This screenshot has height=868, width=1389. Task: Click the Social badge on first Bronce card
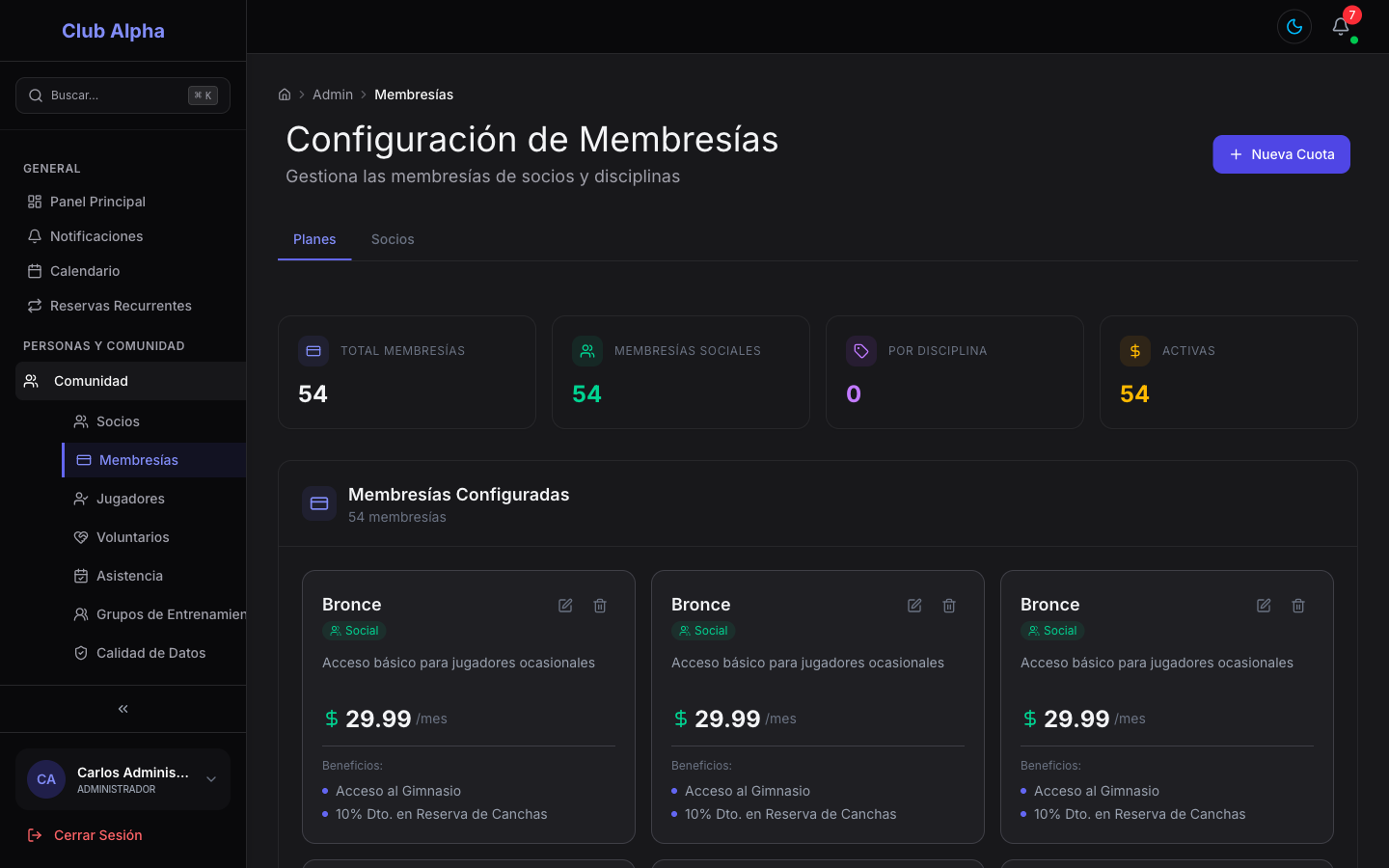354,631
